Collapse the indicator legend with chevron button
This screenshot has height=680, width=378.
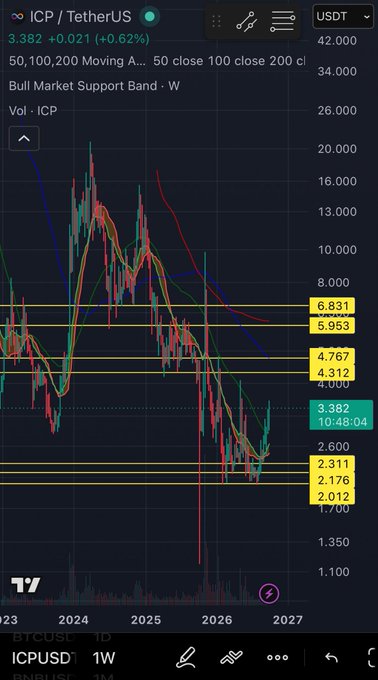click(x=24, y=139)
